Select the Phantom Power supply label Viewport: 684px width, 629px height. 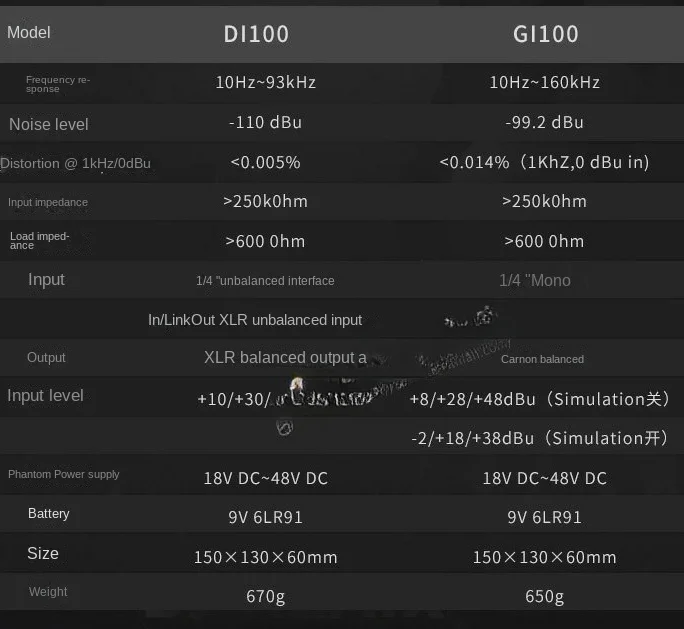tap(63, 474)
